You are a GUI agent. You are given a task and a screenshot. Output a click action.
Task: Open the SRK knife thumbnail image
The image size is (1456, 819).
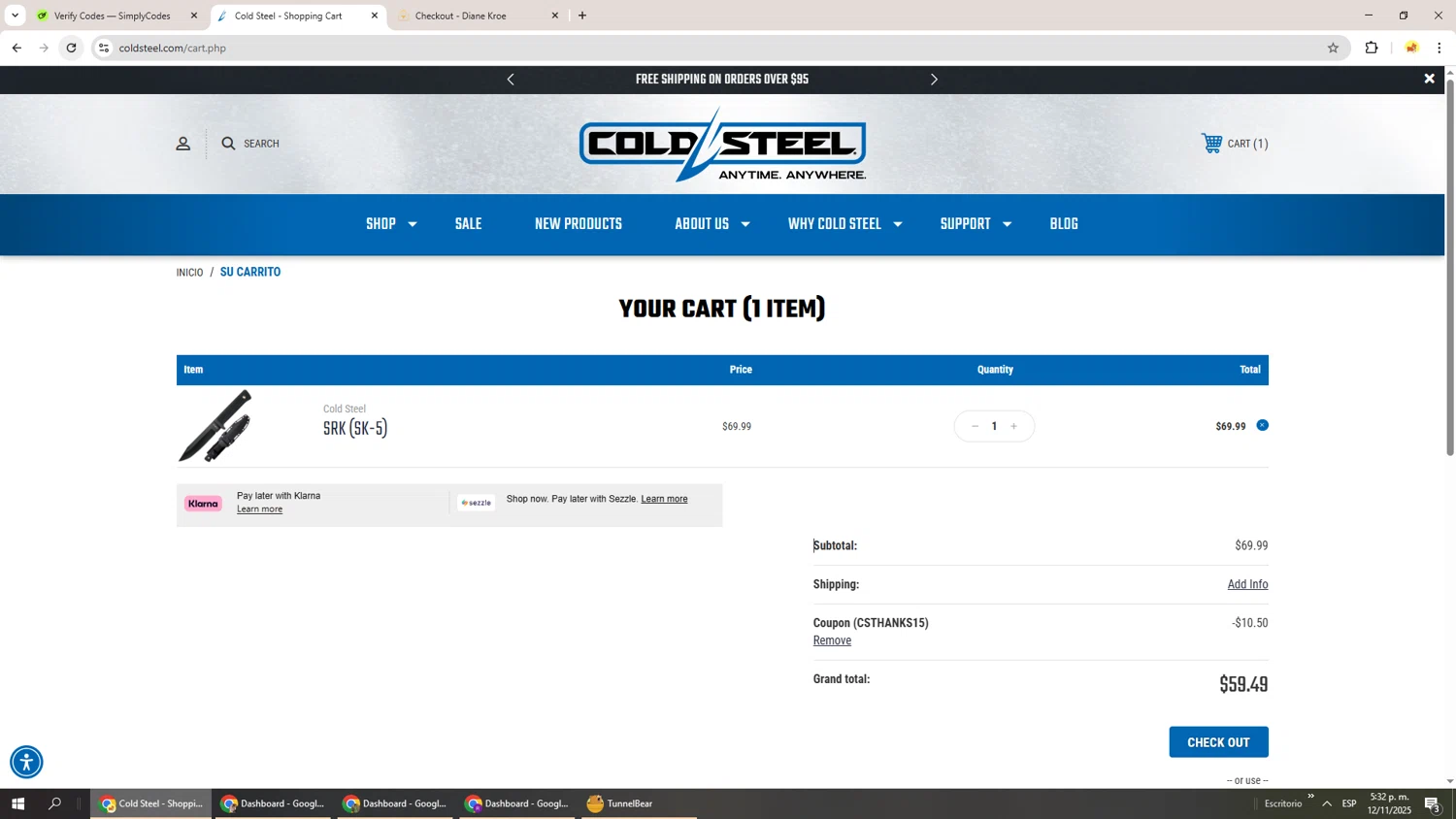[215, 426]
